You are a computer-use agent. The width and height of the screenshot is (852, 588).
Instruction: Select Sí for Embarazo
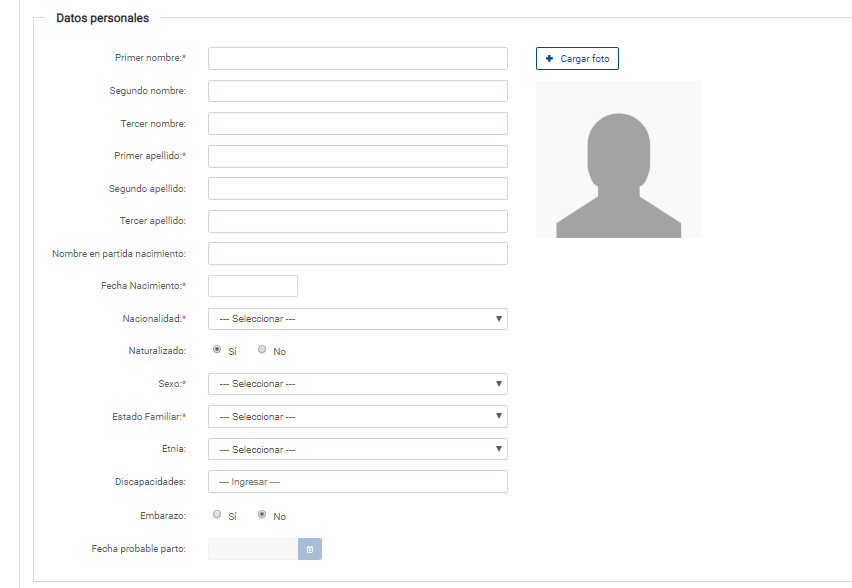point(217,515)
